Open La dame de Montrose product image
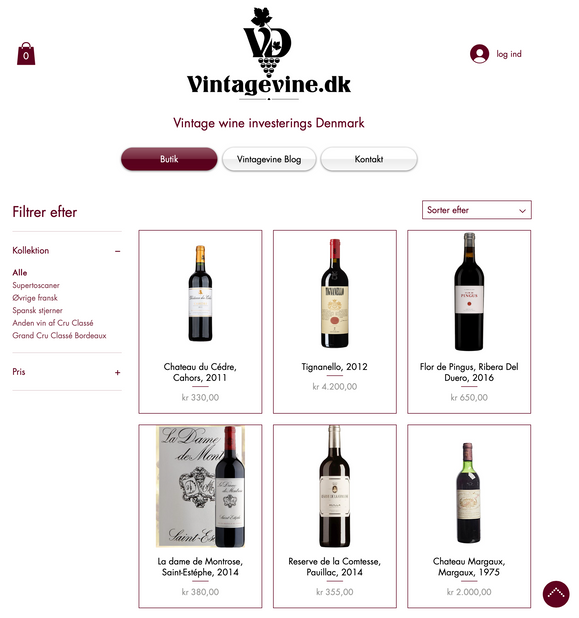 pos(200,487)
